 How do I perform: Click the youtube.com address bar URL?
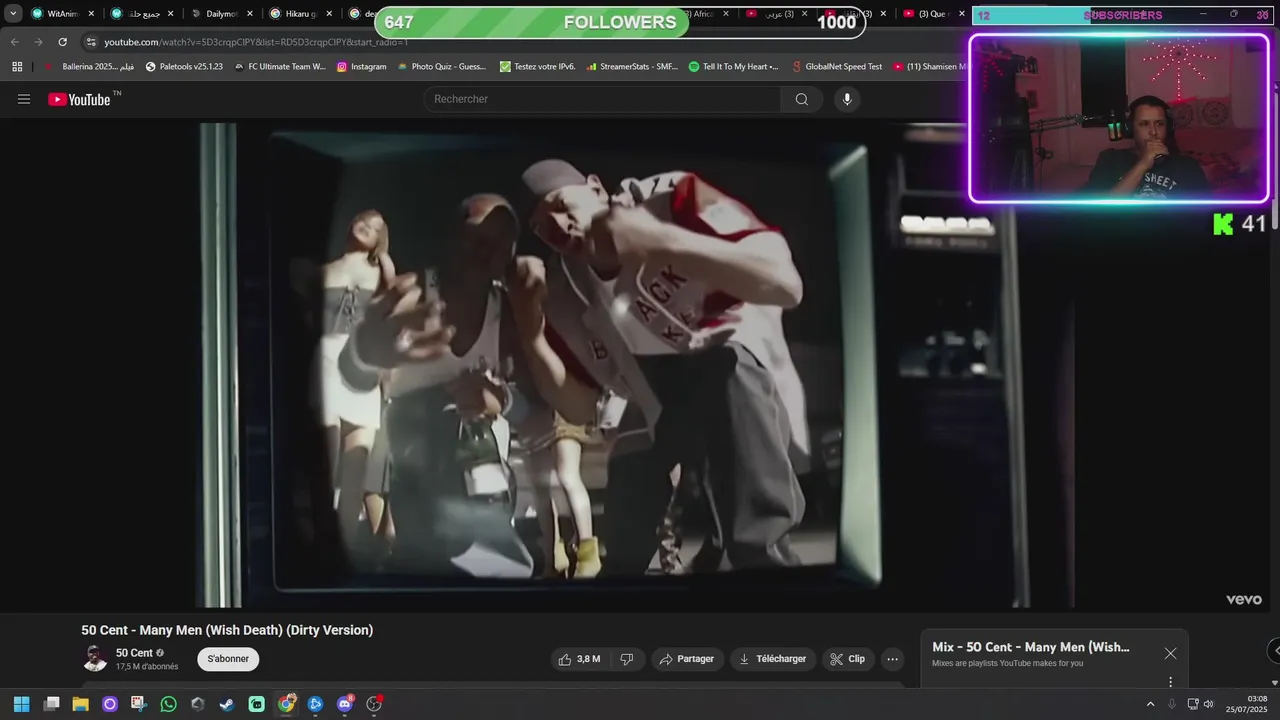[x=256, y=42]
